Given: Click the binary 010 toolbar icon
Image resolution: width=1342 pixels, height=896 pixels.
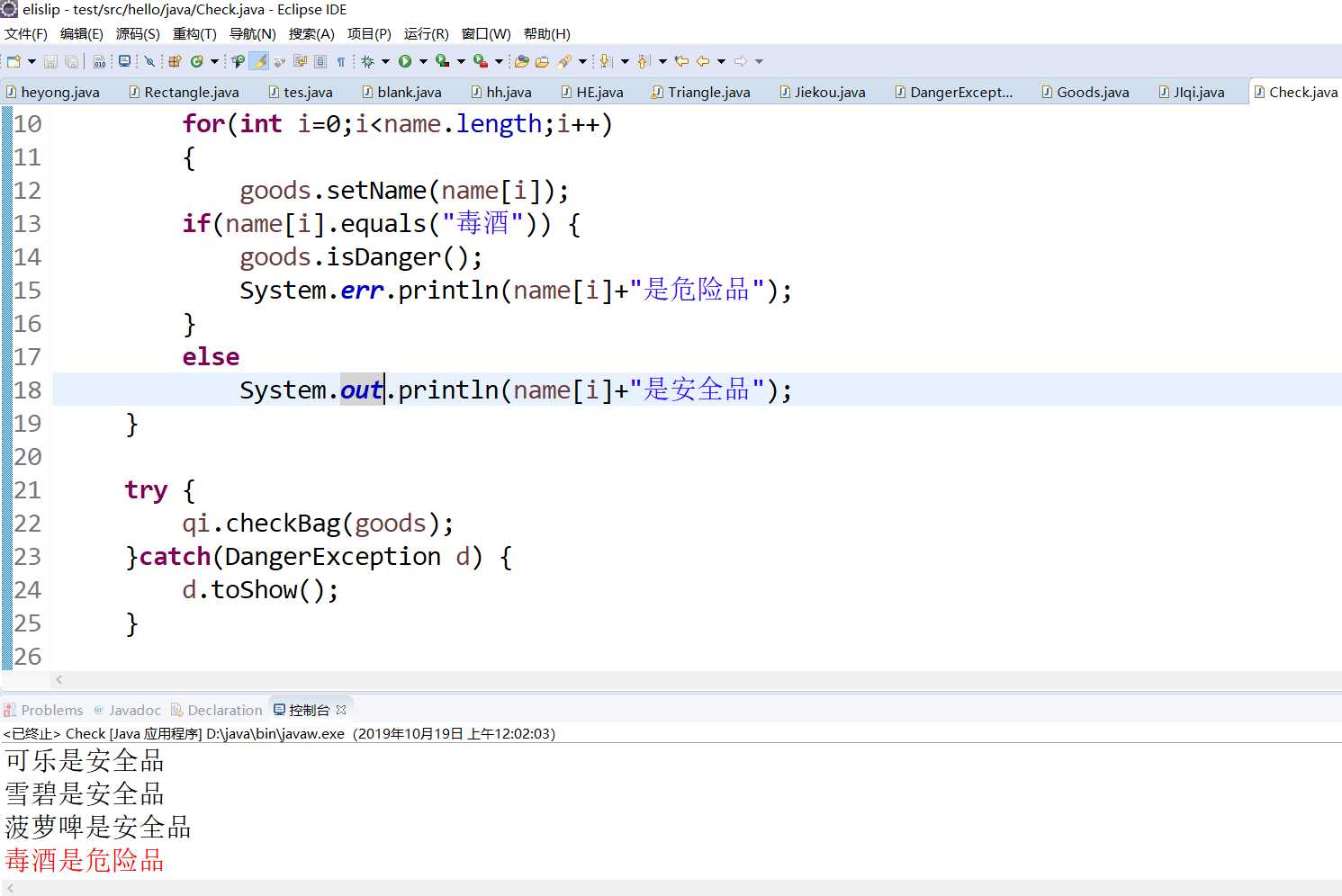Looking at the screenshot, I should [x=100, y=61].
